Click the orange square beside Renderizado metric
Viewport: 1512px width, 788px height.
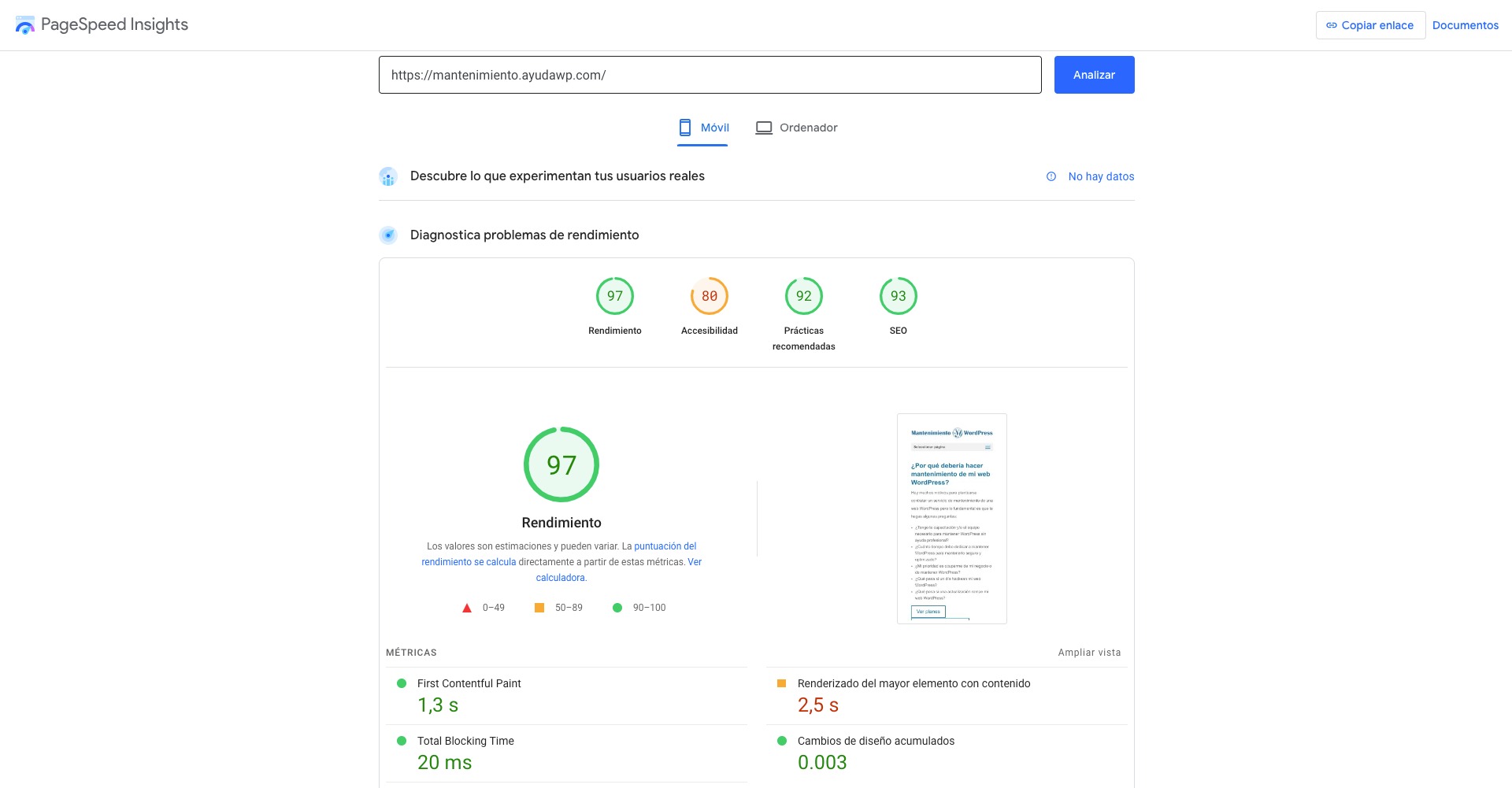782,683
